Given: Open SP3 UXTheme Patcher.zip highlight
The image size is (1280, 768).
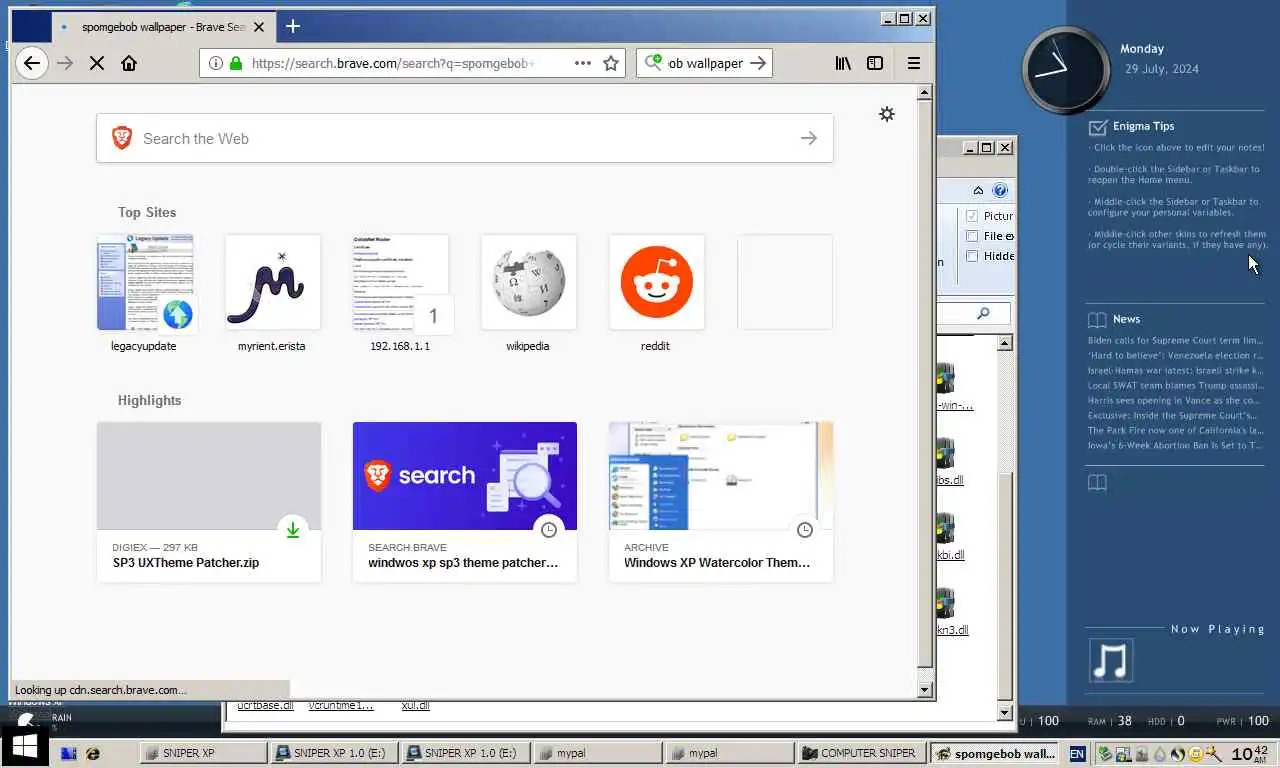Looking at the screenshot, I should pos(209,502).
